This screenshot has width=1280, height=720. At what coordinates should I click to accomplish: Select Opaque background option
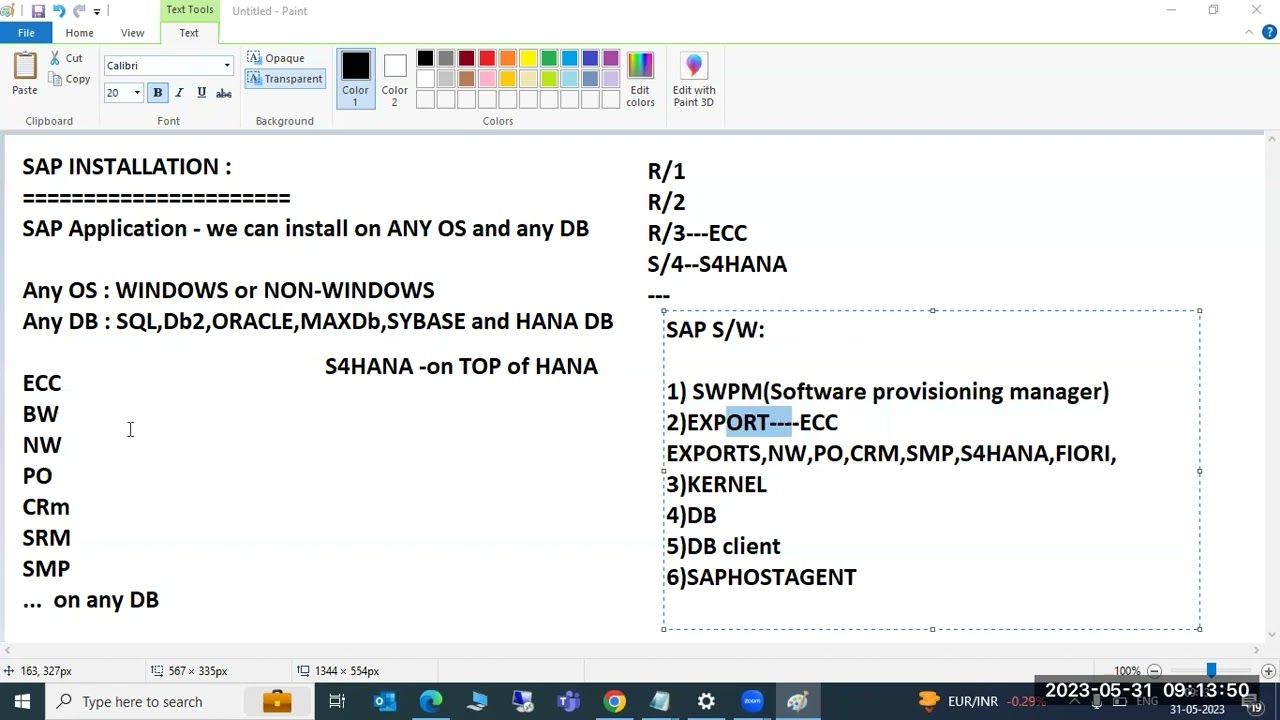click(276, 58)
